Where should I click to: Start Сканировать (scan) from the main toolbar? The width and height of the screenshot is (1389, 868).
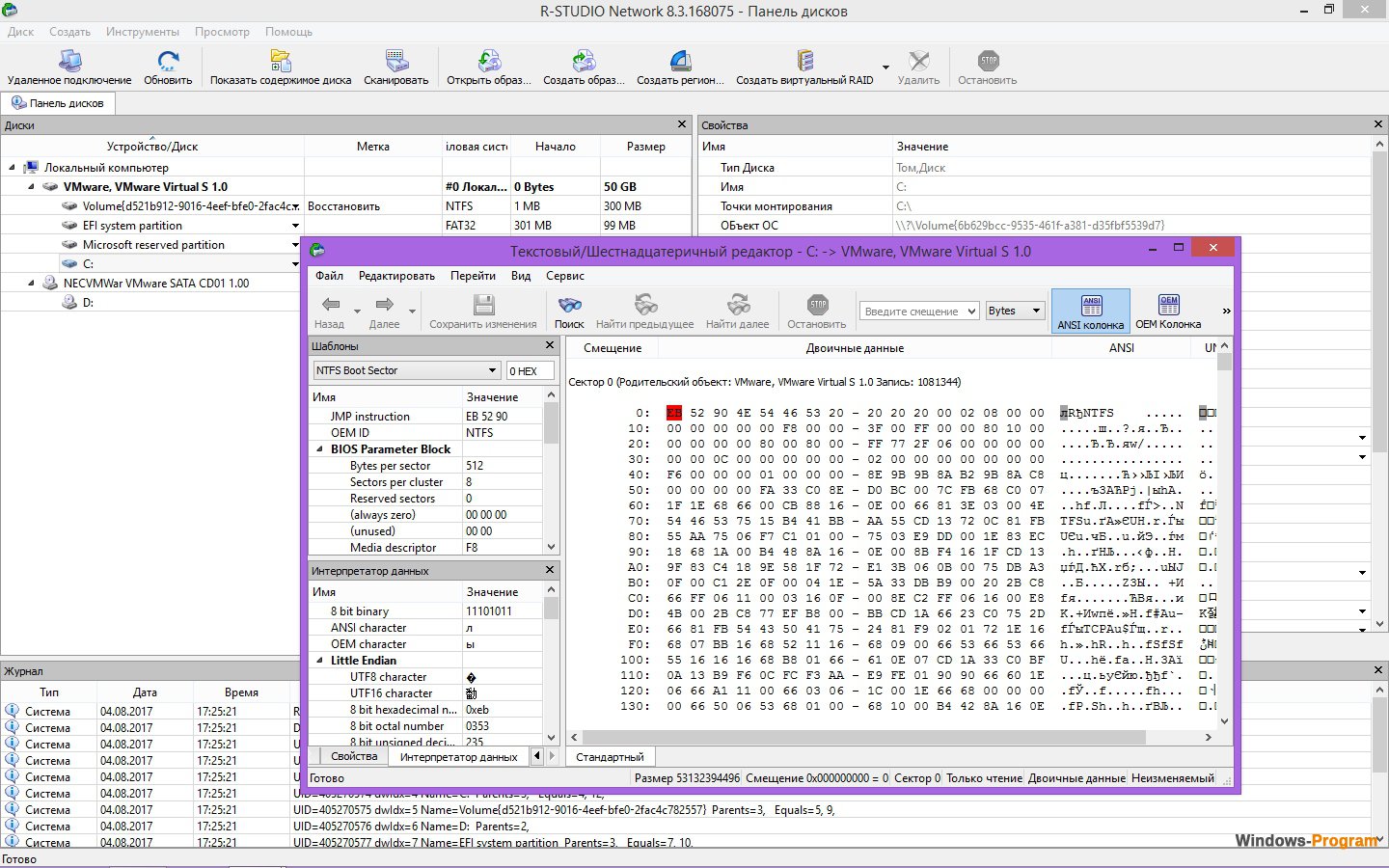pos(396,68)
